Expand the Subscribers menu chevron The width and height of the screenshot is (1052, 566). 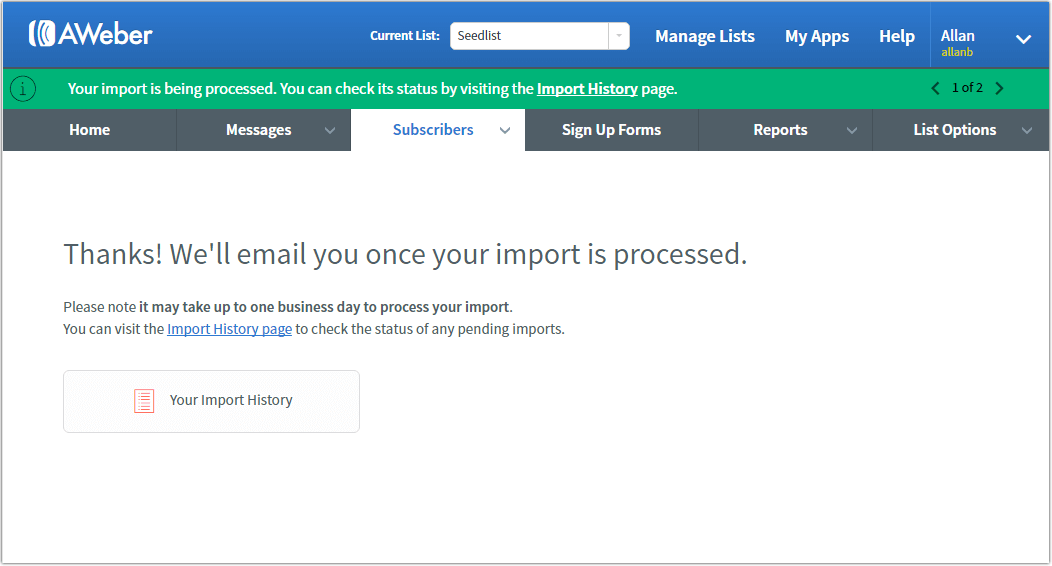pyautogui.click(x=505, y=131)
